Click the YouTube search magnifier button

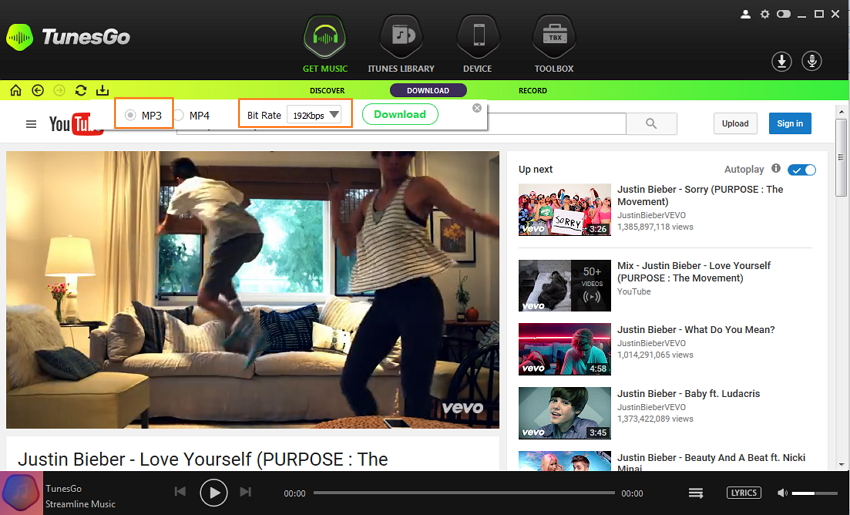click(x=652, y=124)
